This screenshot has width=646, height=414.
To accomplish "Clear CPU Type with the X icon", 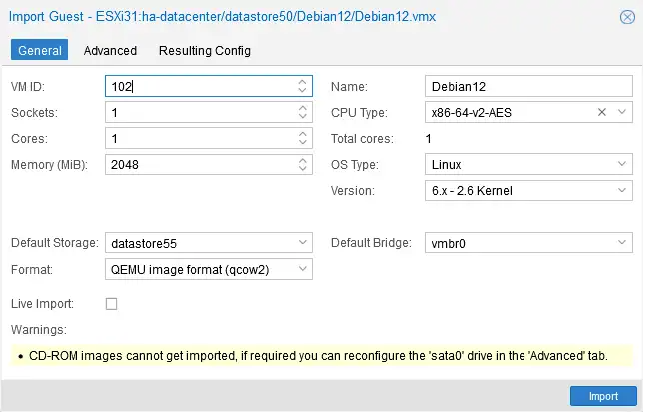I will tap(604, 112).
